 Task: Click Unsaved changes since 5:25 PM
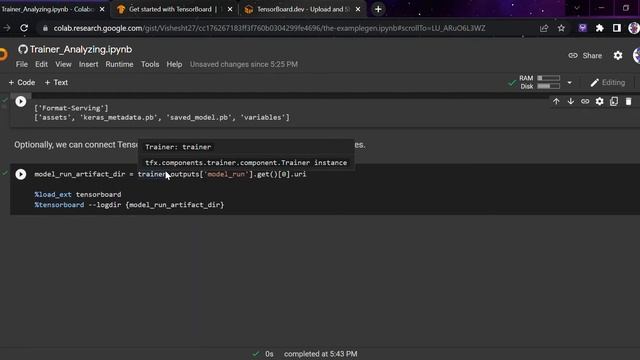tap(244, 64)
